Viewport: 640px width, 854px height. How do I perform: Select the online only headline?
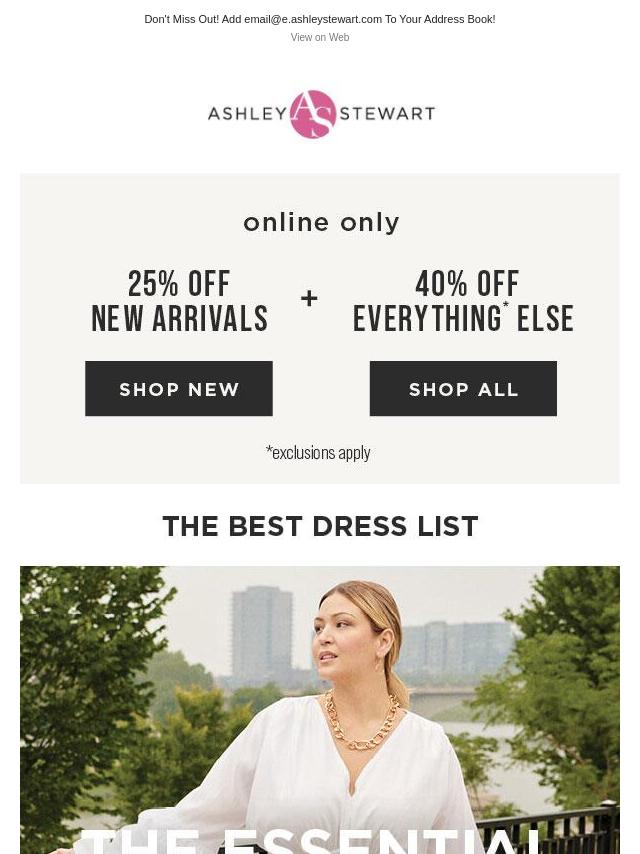[x=321, y=223]
